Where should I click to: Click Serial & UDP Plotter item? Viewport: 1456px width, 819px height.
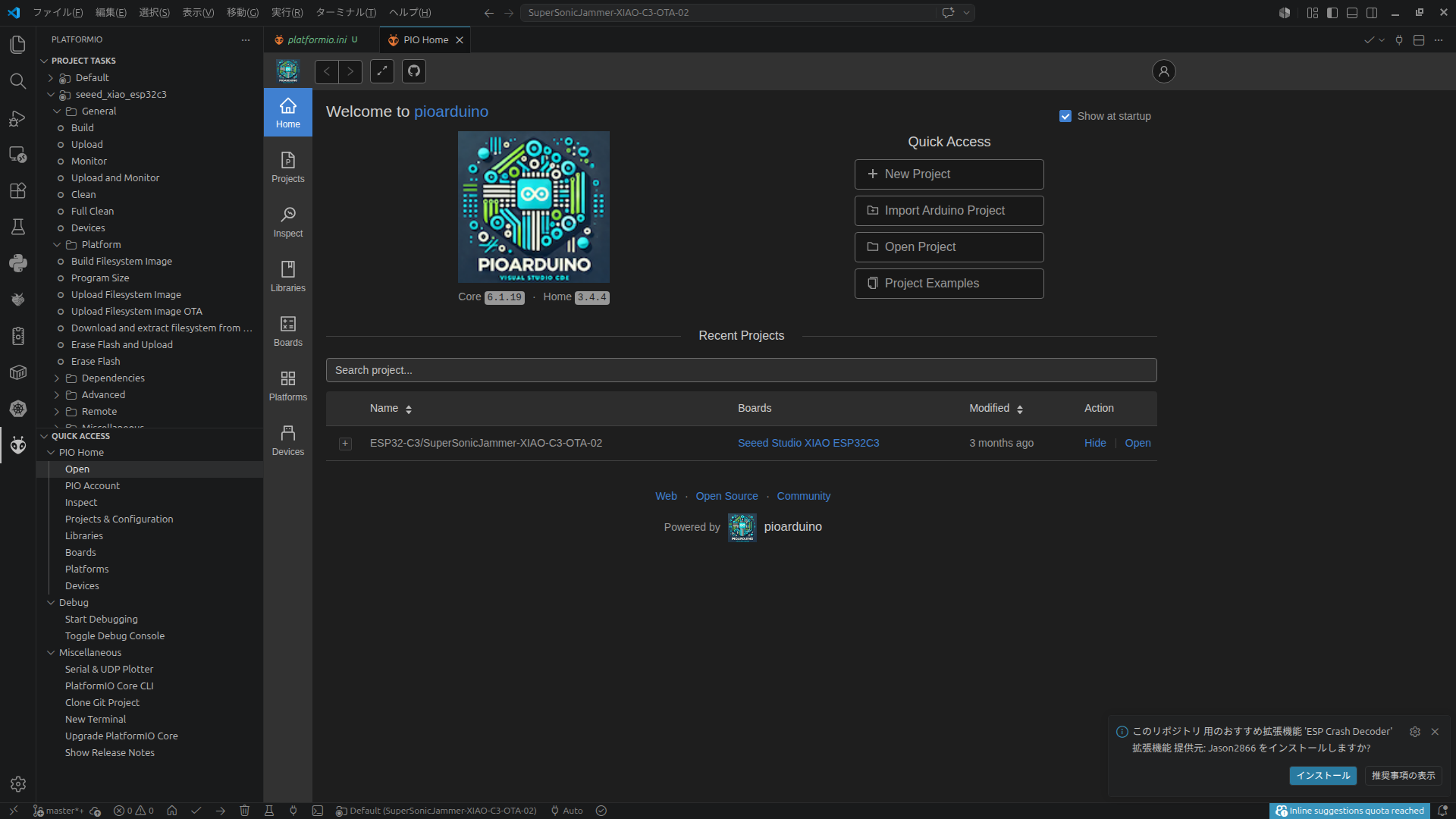click(x=109, y=670)
